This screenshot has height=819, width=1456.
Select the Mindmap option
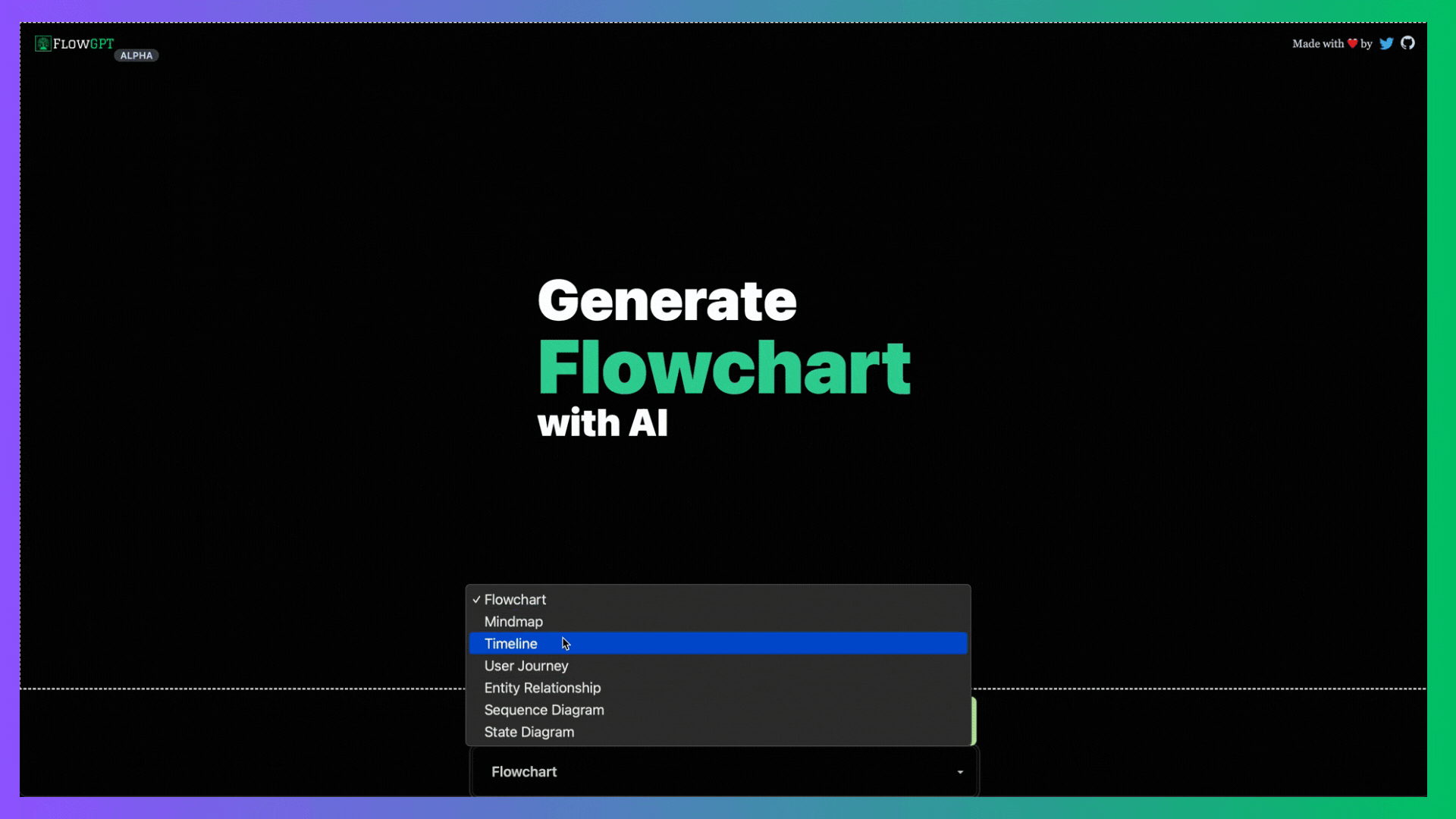pos(514,621)
